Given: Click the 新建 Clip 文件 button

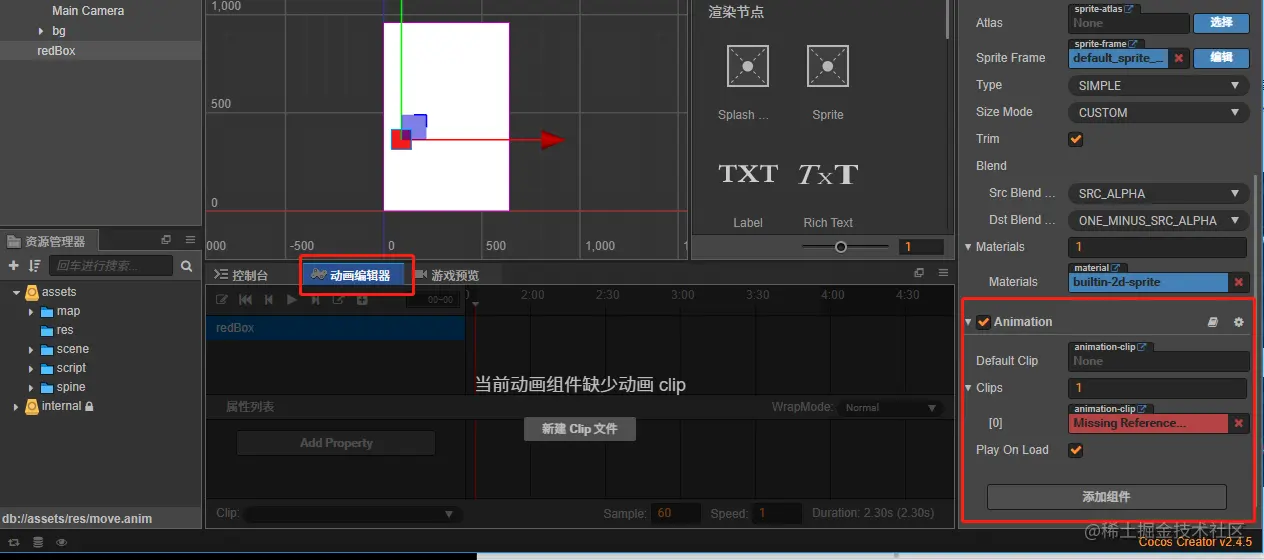Looking at the screenshot, I should click(x=580, y=429).
